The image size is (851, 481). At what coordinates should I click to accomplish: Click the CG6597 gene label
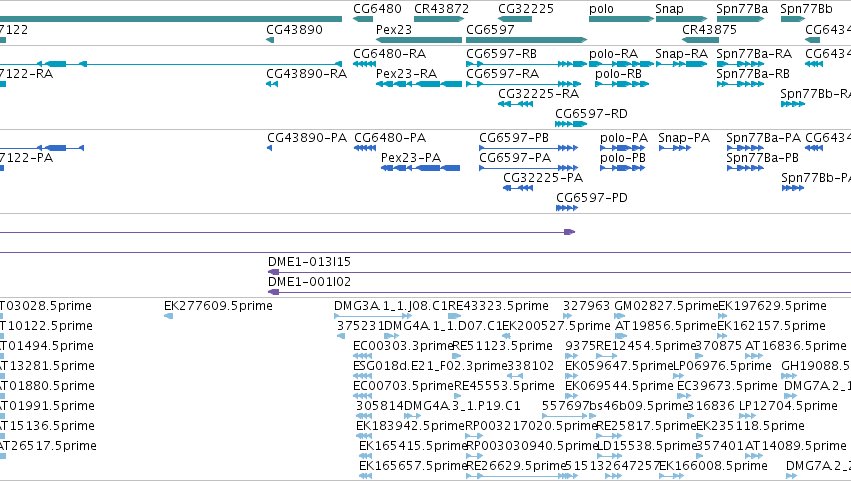tap(490, 29)
